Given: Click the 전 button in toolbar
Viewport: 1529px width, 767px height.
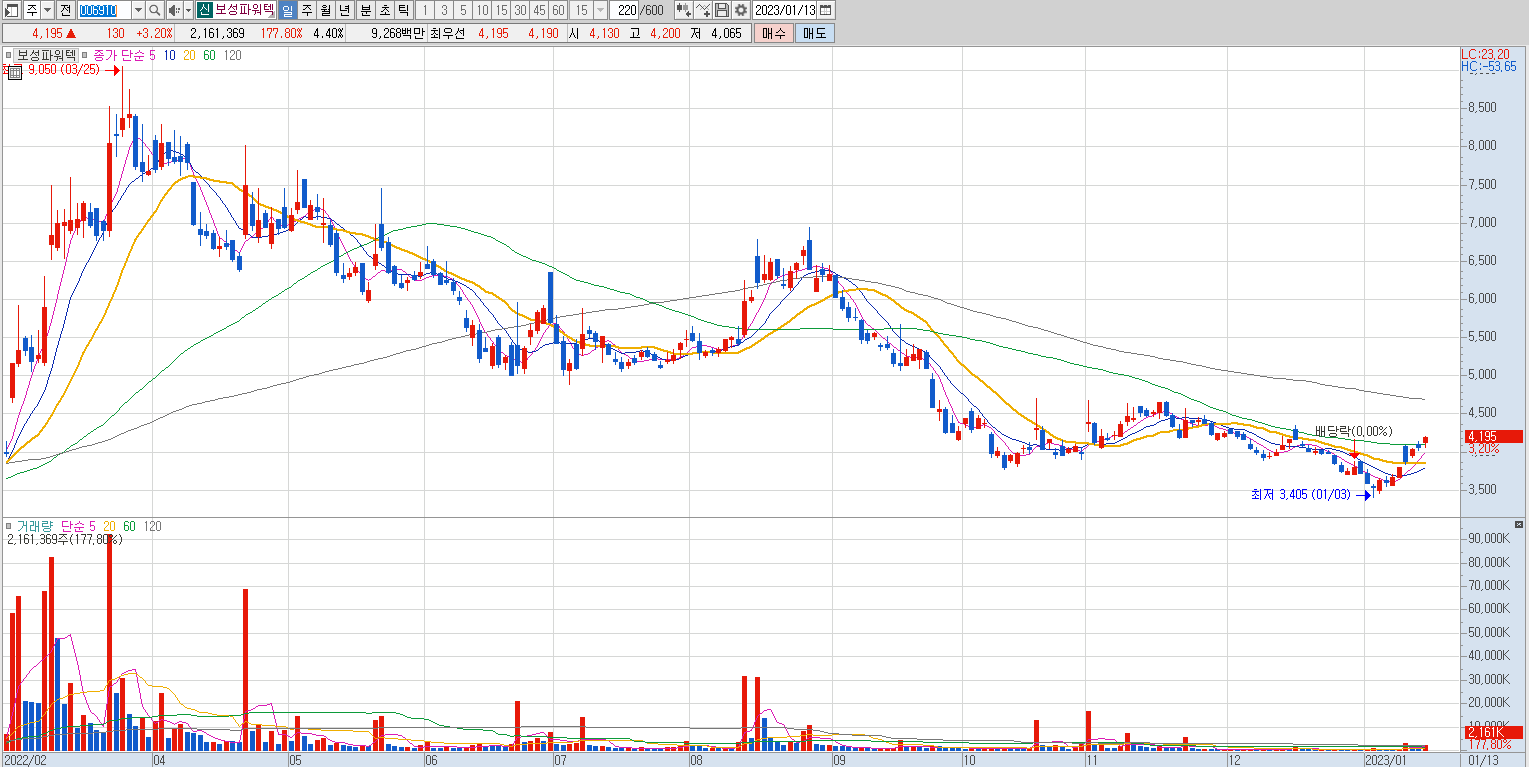Looking at the screenshot, I should 65,10.
